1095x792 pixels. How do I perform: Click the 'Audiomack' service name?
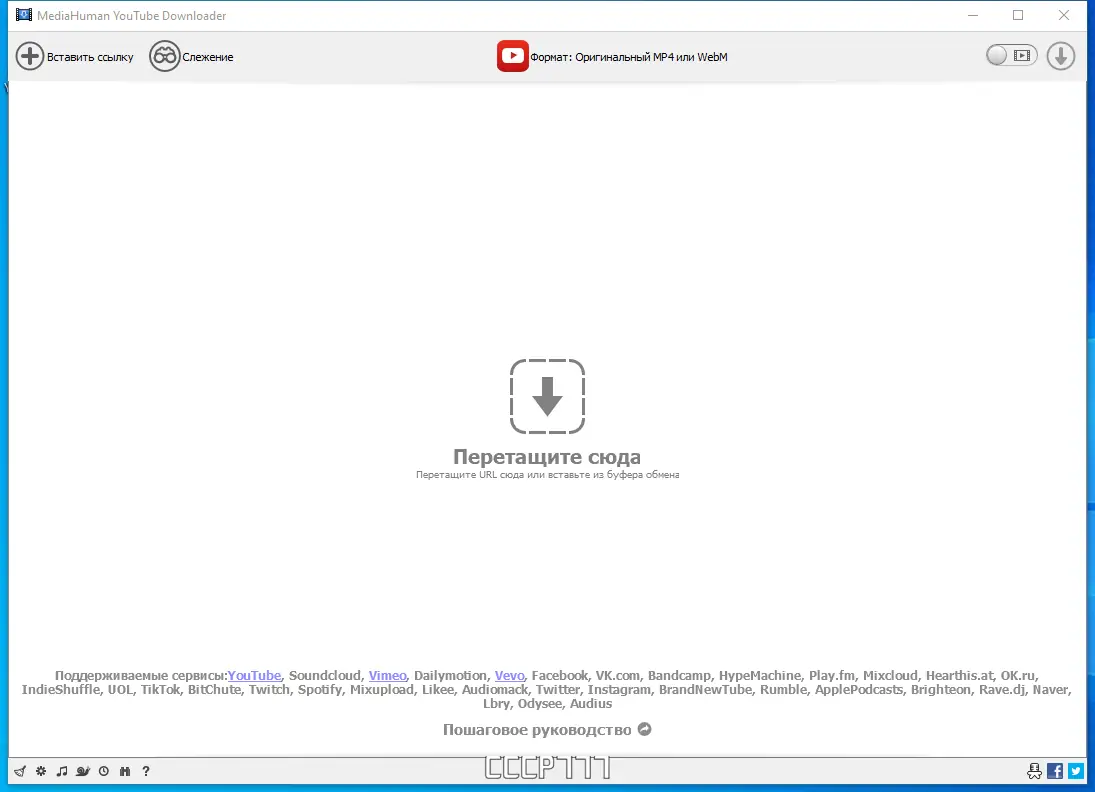(494, 689)
